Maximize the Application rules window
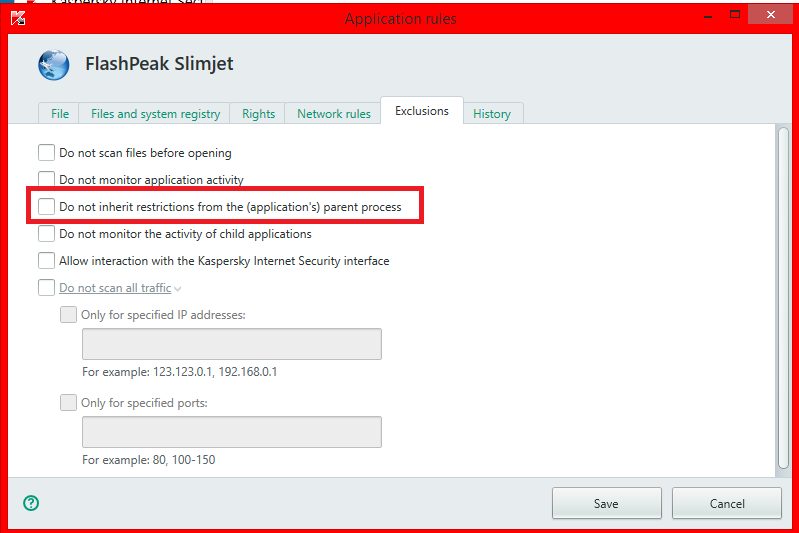799x533 pixels. (735, 15)
